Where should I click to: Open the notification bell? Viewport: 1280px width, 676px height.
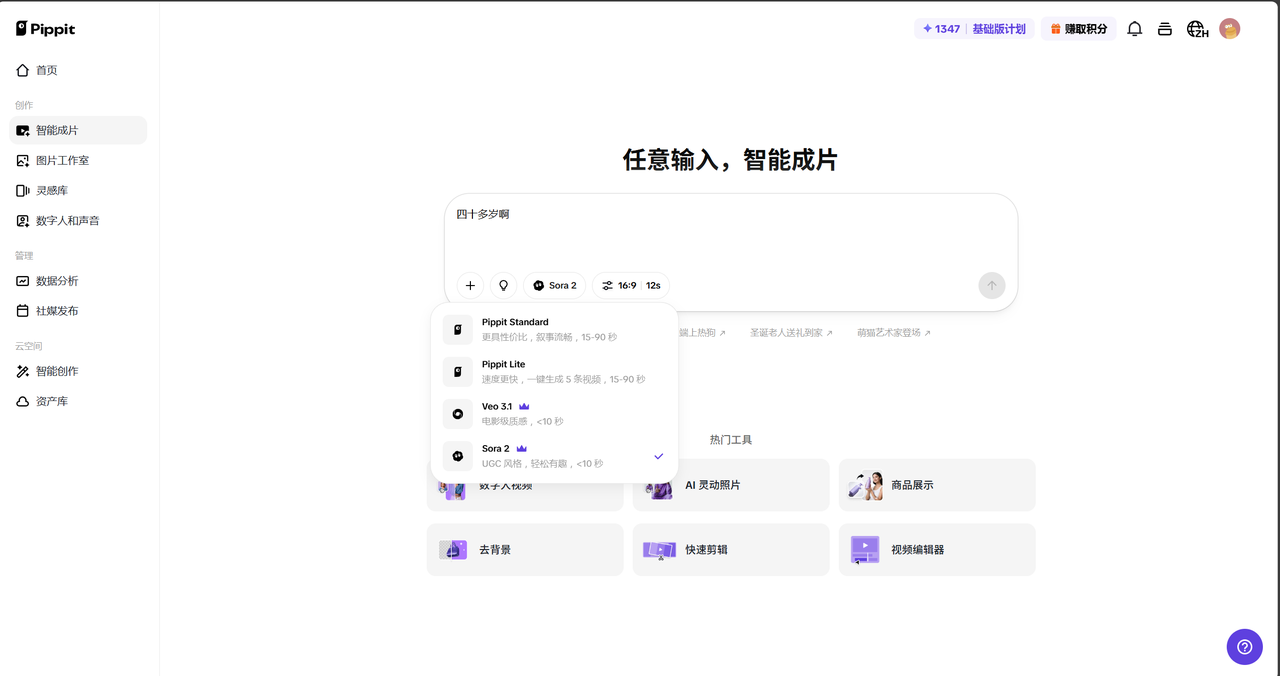[1134, 29]
